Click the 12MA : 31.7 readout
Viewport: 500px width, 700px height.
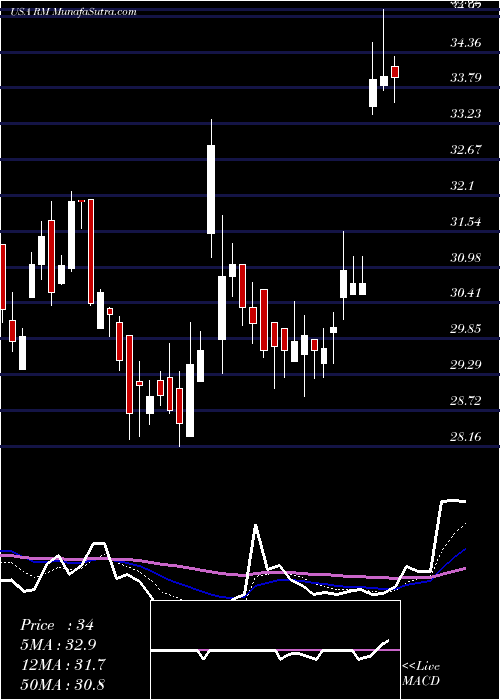(63, 665)
